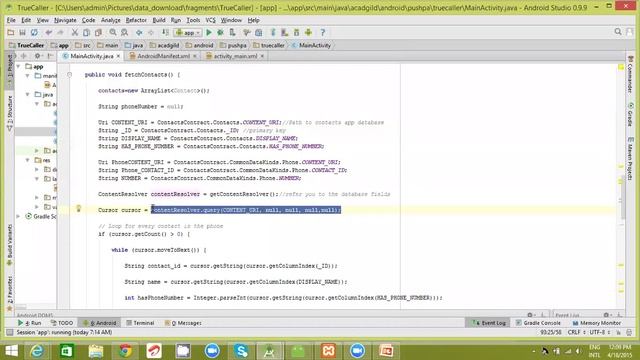Close the MainActivity.java tab
The height and width of the screenshot is (360, 640).
pyautogui.click(x=118, y=56)
